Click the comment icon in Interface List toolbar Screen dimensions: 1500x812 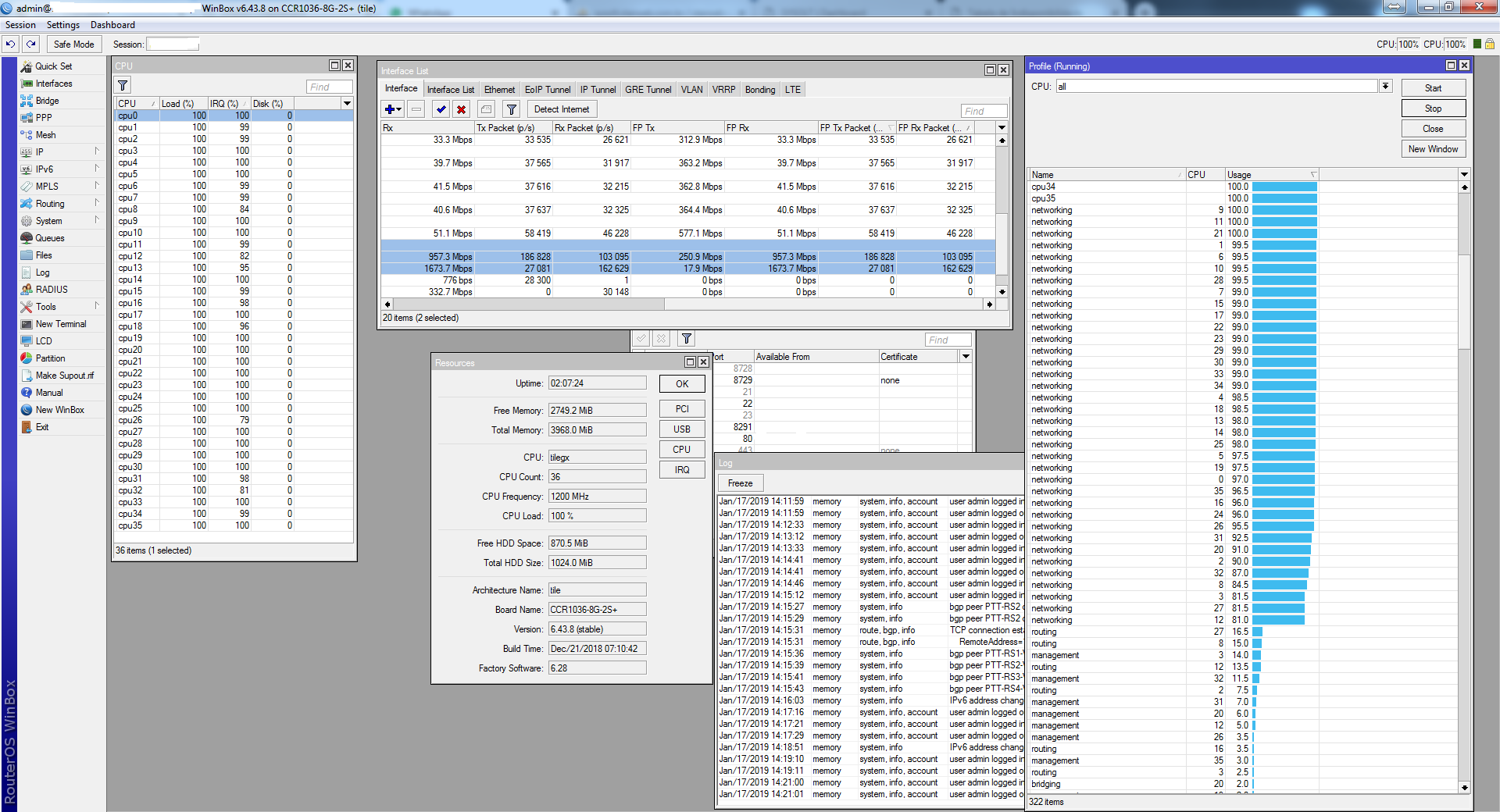(x=486, y=109)
